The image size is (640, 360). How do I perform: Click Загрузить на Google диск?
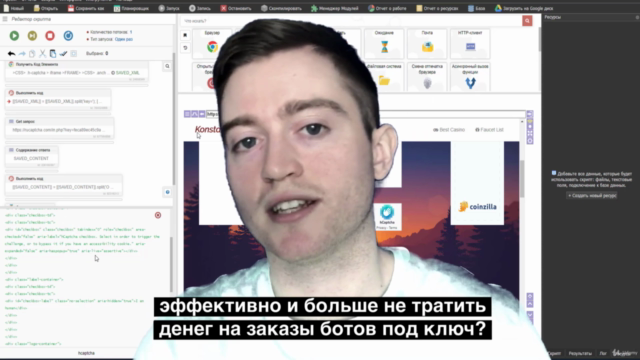(x=524, y=8)
